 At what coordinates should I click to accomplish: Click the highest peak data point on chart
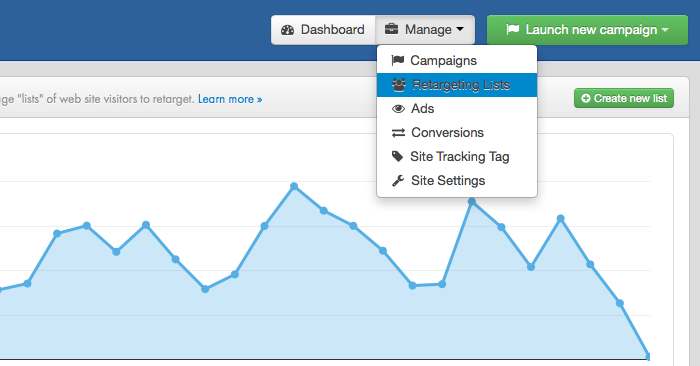tap(294, 186)
